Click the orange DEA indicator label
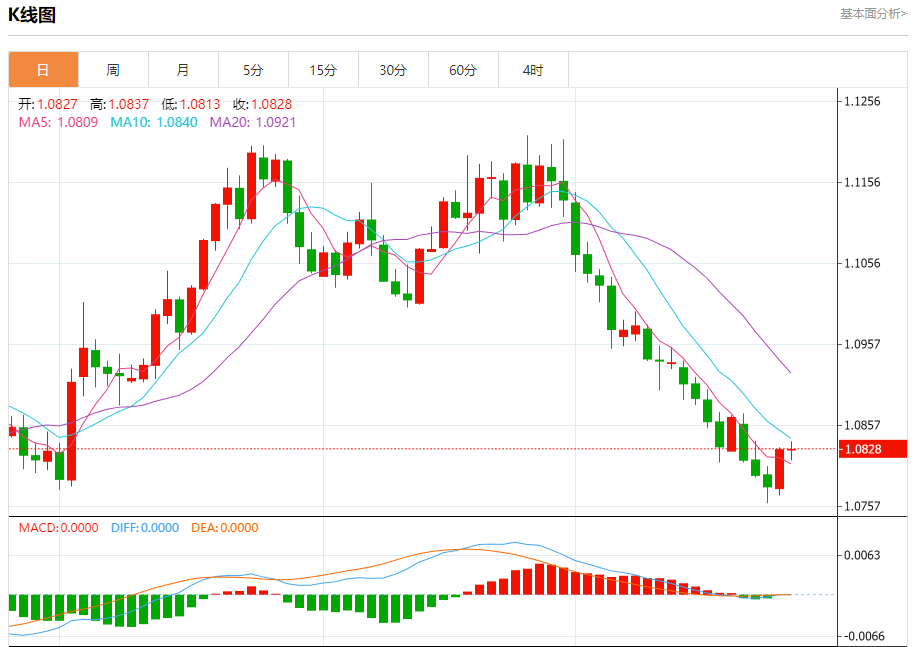The width and height of the screenshot is (916, 647). 224,528
